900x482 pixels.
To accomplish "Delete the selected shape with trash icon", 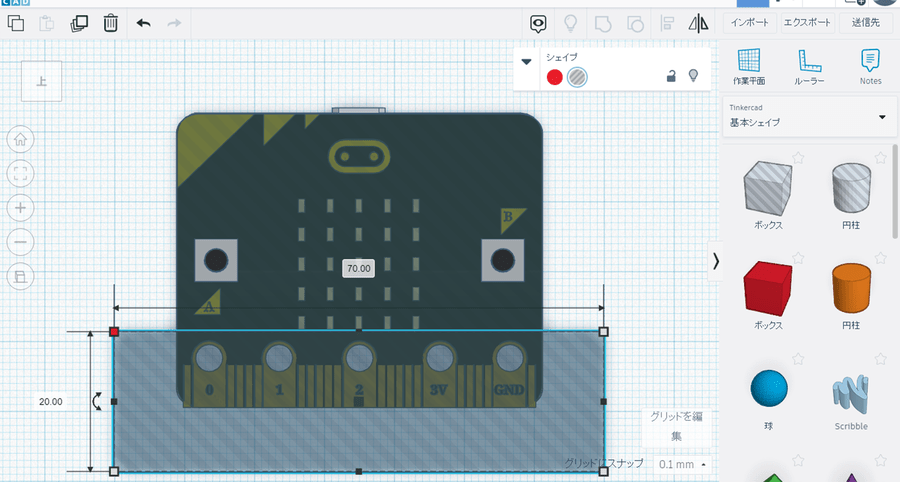I will 111,22.
